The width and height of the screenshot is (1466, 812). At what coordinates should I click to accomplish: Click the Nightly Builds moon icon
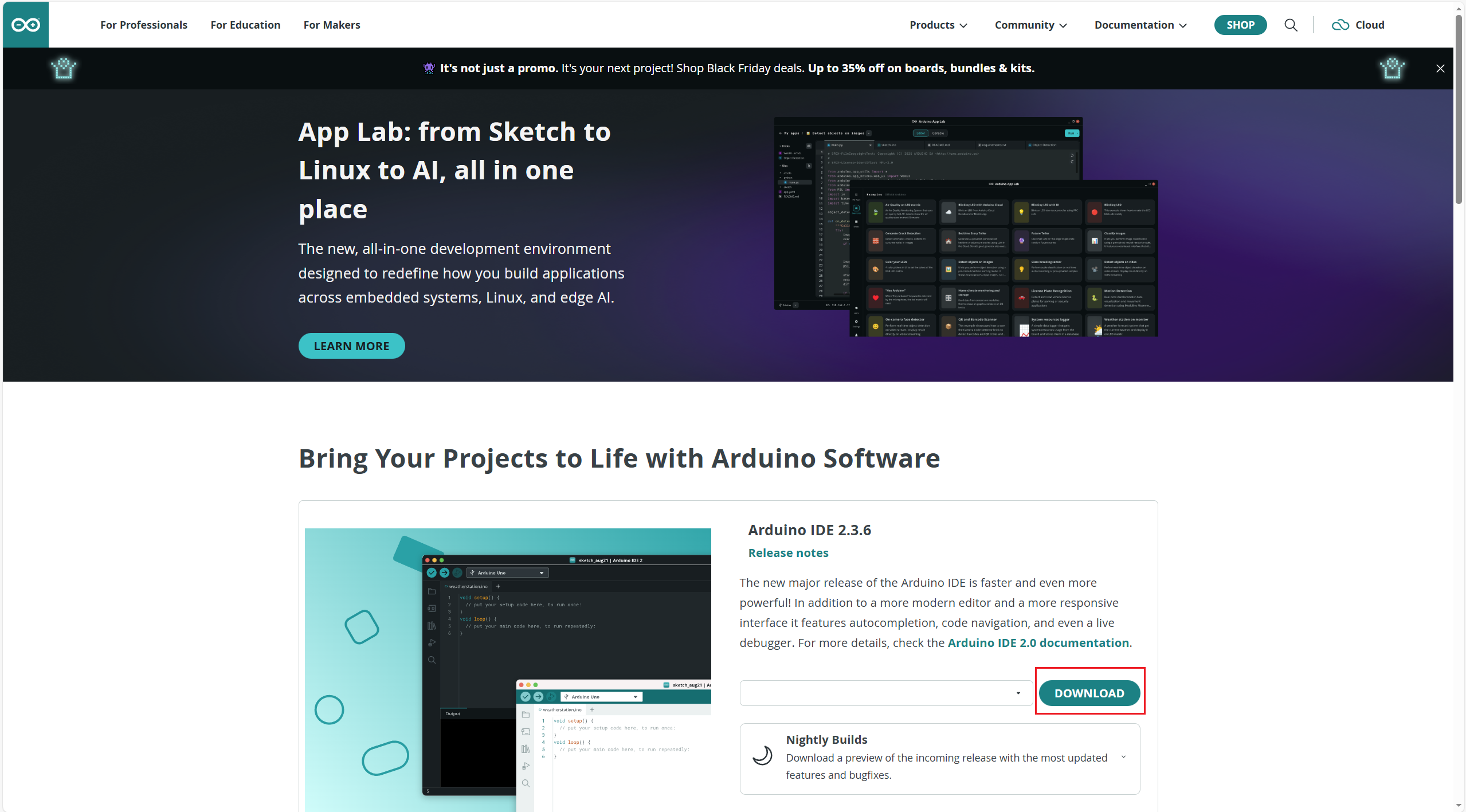click(762, 755)
